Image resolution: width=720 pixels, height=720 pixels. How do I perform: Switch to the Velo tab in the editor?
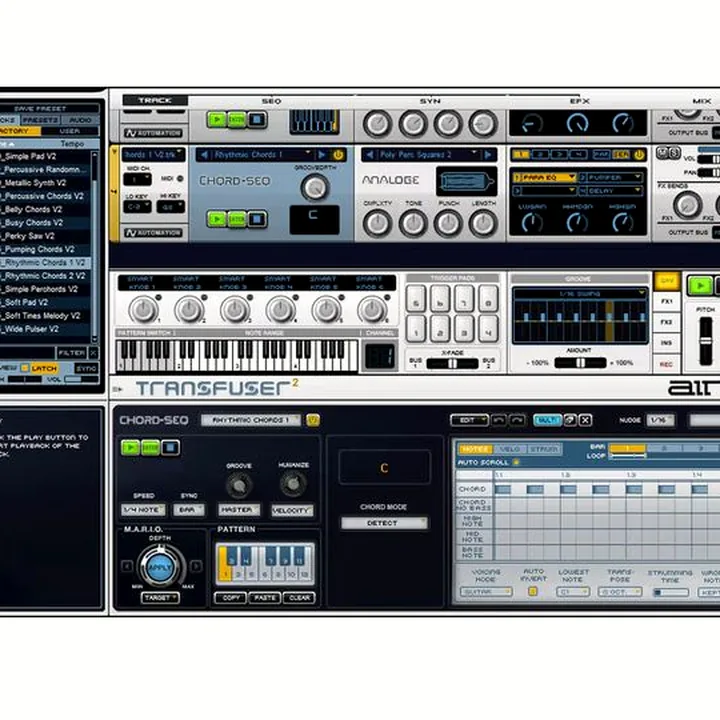510,449
